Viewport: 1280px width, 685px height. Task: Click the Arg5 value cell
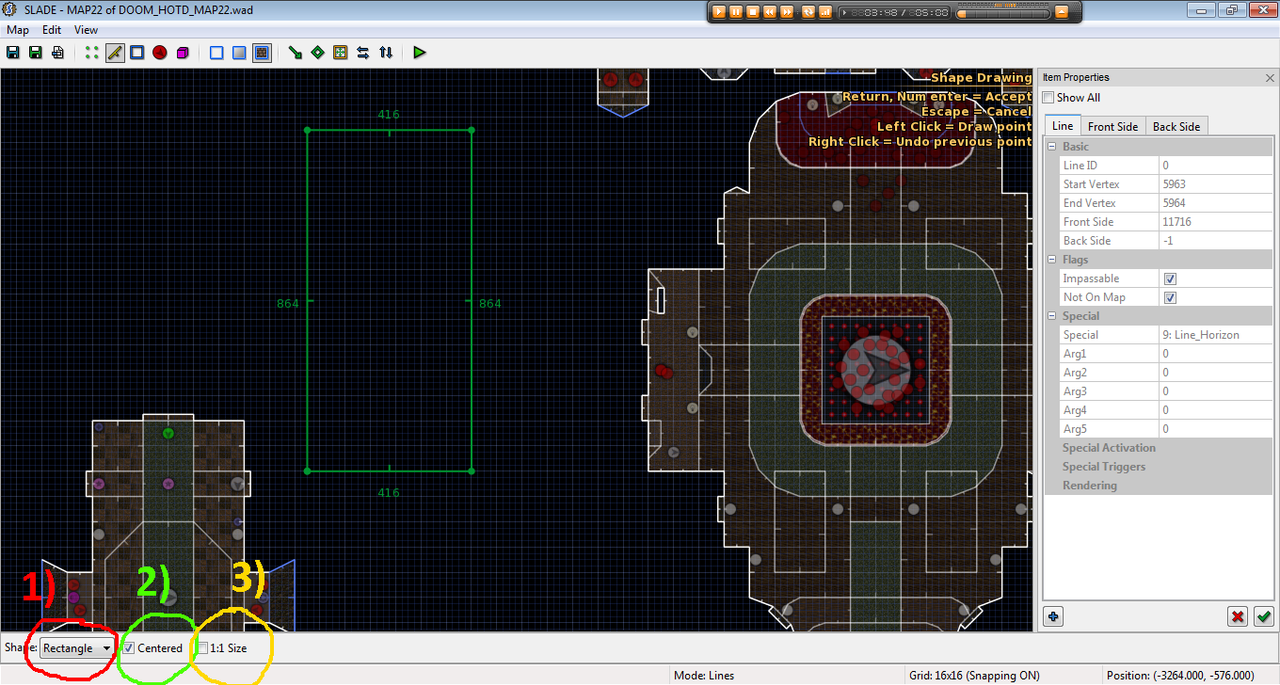click(x=1216, y=429)
